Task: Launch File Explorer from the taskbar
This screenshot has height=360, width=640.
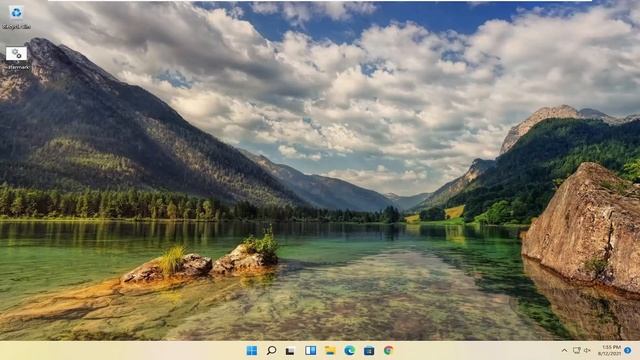Action: [x=330, y=351]
